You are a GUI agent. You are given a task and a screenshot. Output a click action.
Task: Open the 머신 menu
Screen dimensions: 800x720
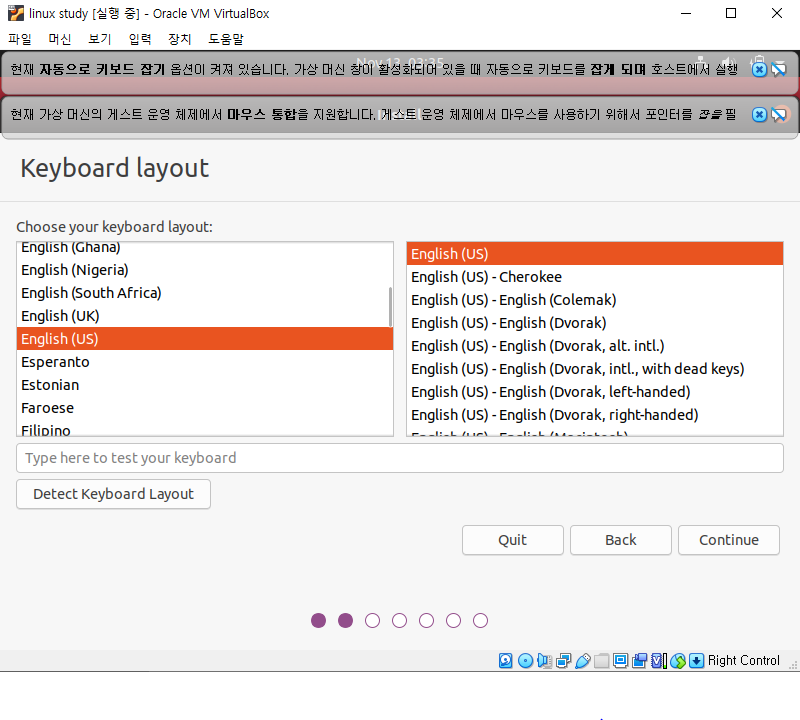pos(60,39)
